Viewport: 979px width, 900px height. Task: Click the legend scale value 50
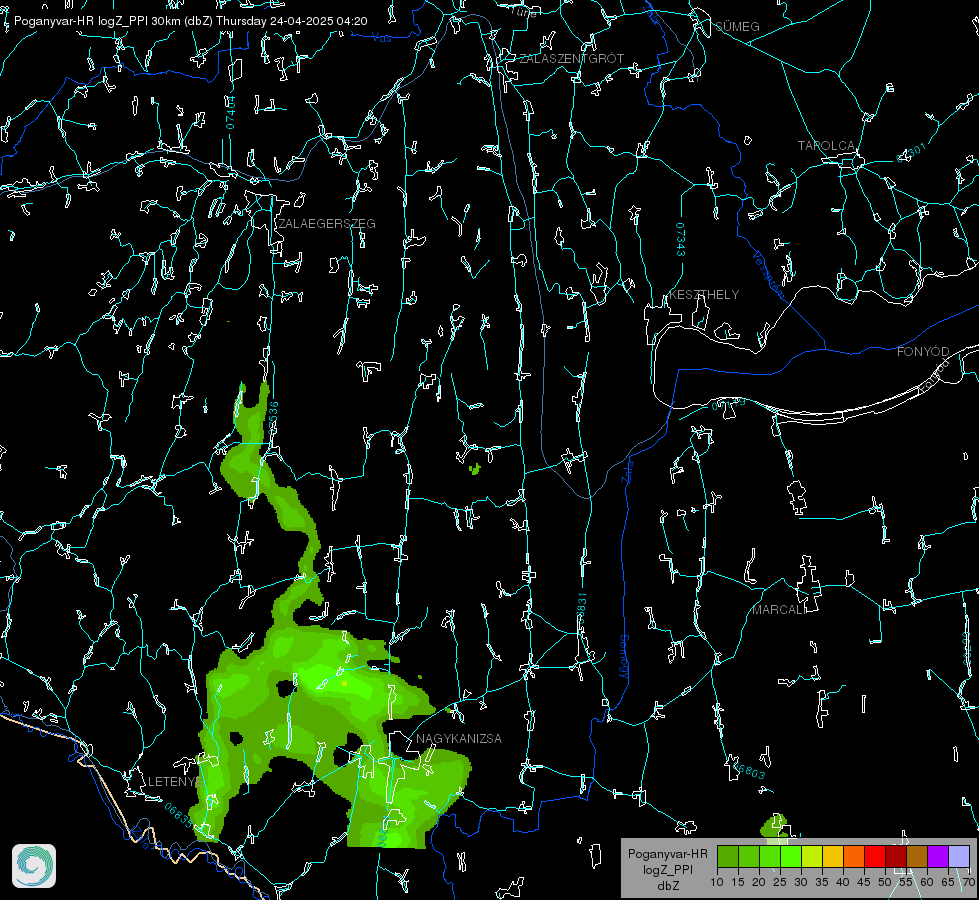pyautogui.click(x=885, y=882)
